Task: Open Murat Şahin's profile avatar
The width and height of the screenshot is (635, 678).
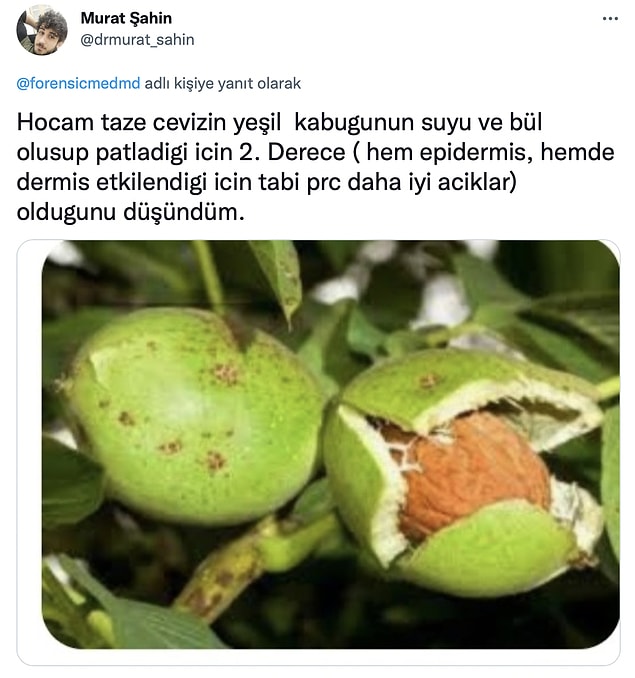Action: click(42, 29)
